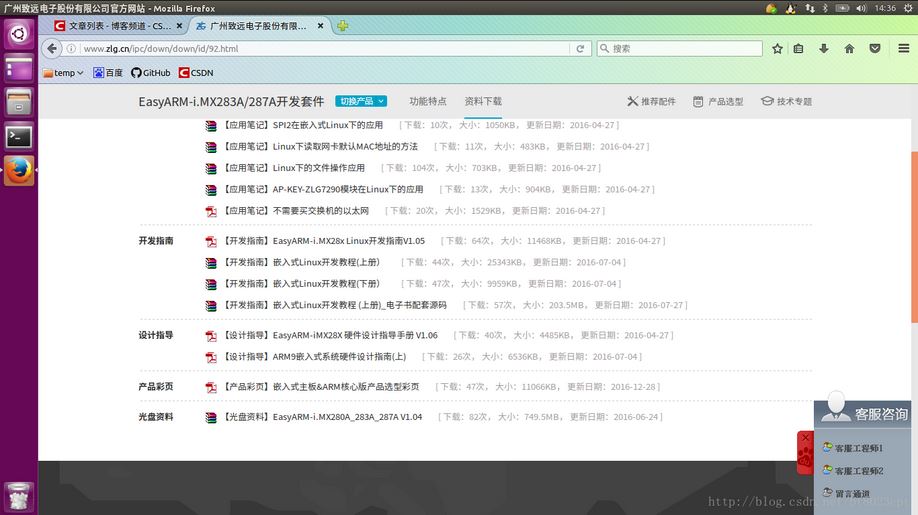Viewport: 918px width, 515px height.
Task: Open the downloads arrow icon
Action: click(x=824, y=49)
